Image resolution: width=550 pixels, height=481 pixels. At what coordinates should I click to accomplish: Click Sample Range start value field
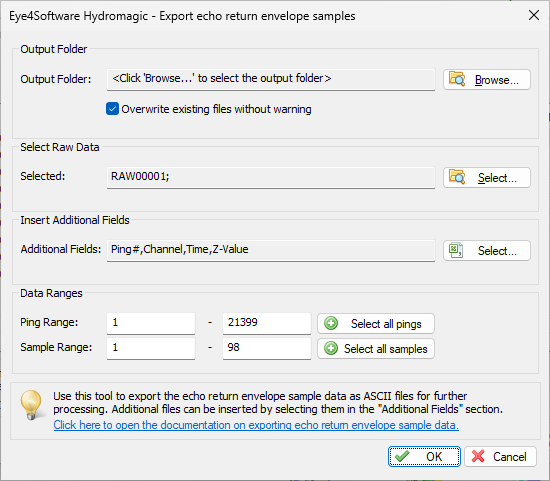coord(151,348)
